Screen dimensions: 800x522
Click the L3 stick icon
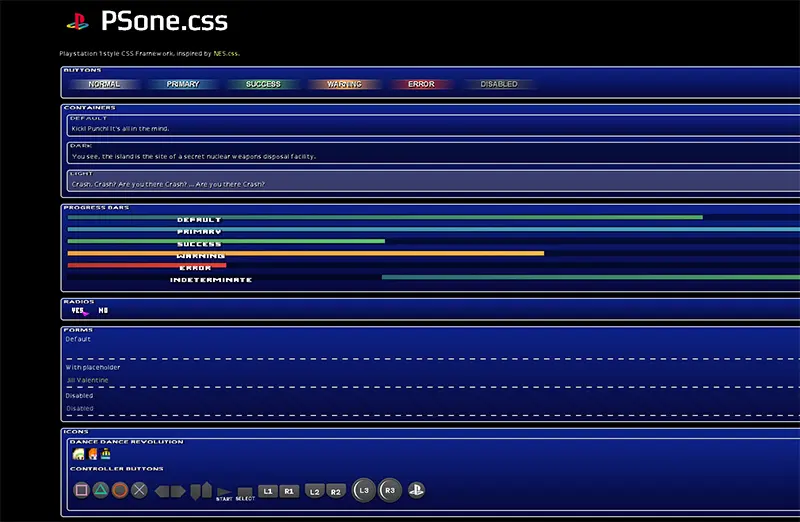click(x=364, y=490)
